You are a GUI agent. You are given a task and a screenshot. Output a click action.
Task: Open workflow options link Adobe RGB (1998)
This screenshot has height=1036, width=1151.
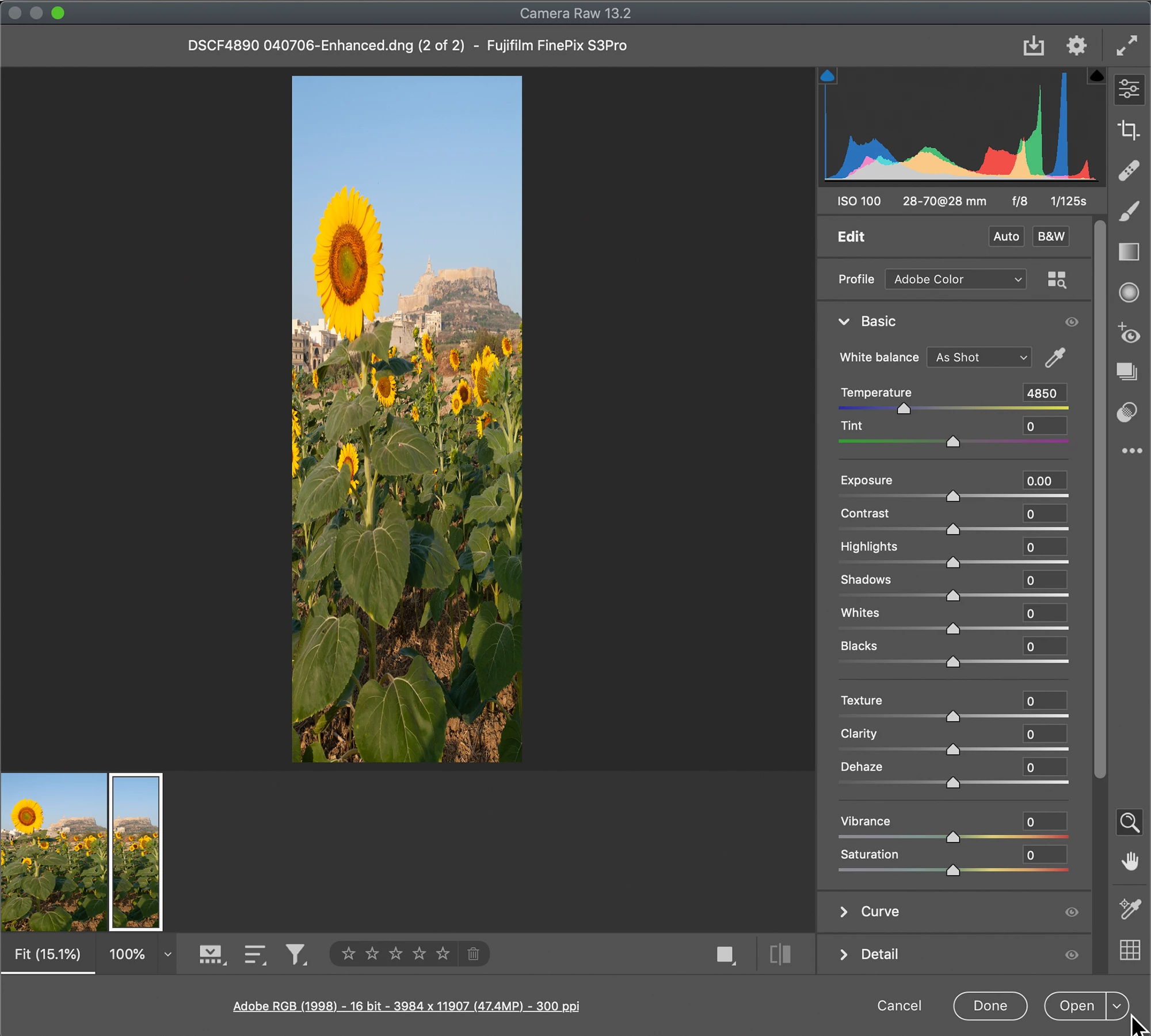coord(406,1006)
